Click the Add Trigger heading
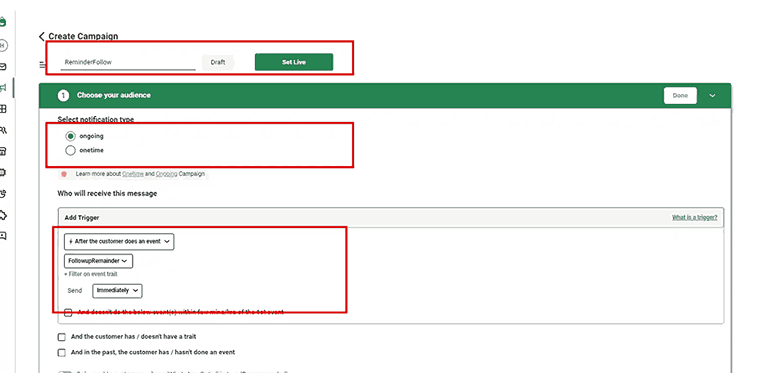The image size is (757, 373). point(82,218)
